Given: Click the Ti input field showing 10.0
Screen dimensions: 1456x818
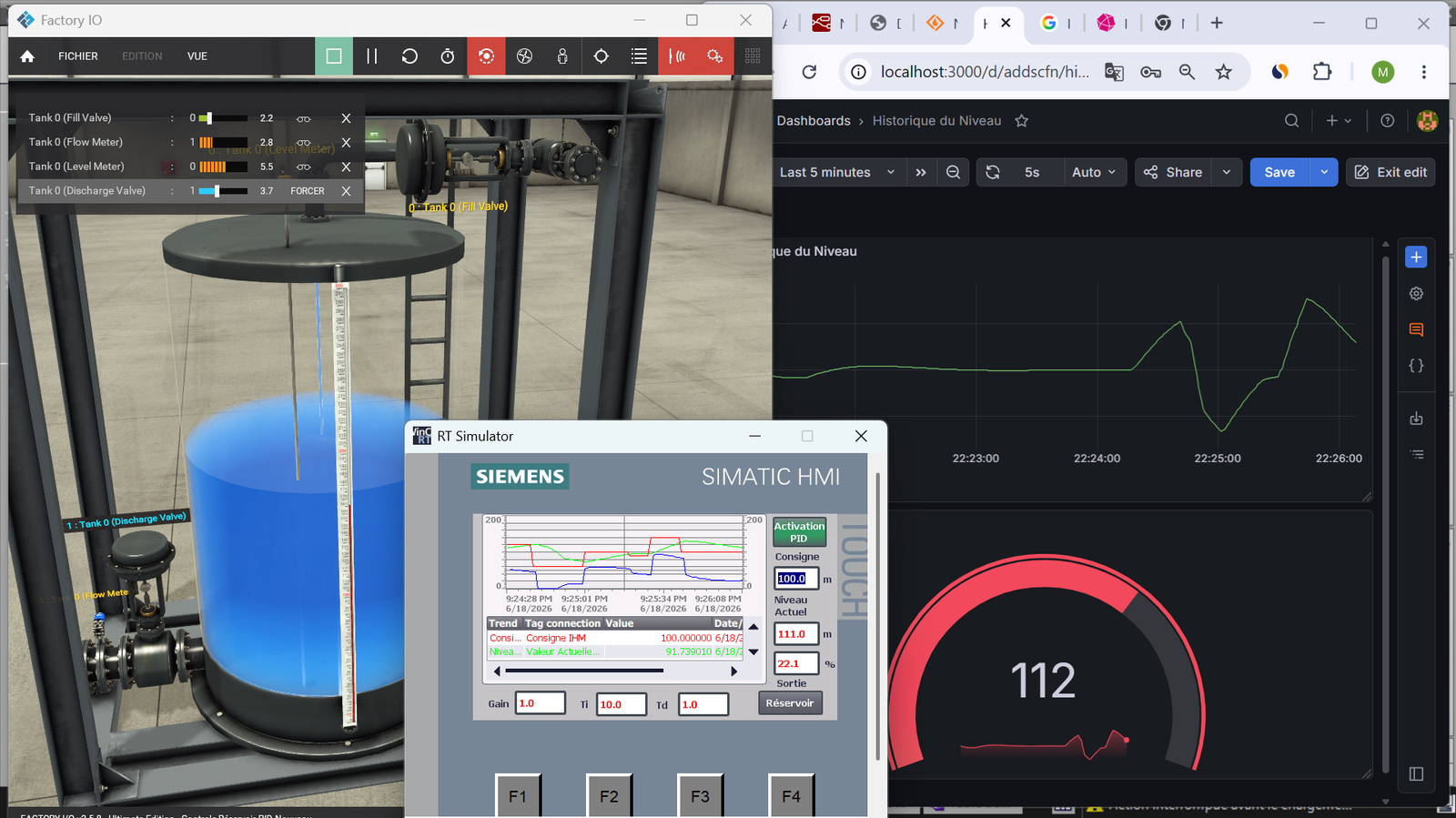Looking at the screenshot, I should coord(622,704).
